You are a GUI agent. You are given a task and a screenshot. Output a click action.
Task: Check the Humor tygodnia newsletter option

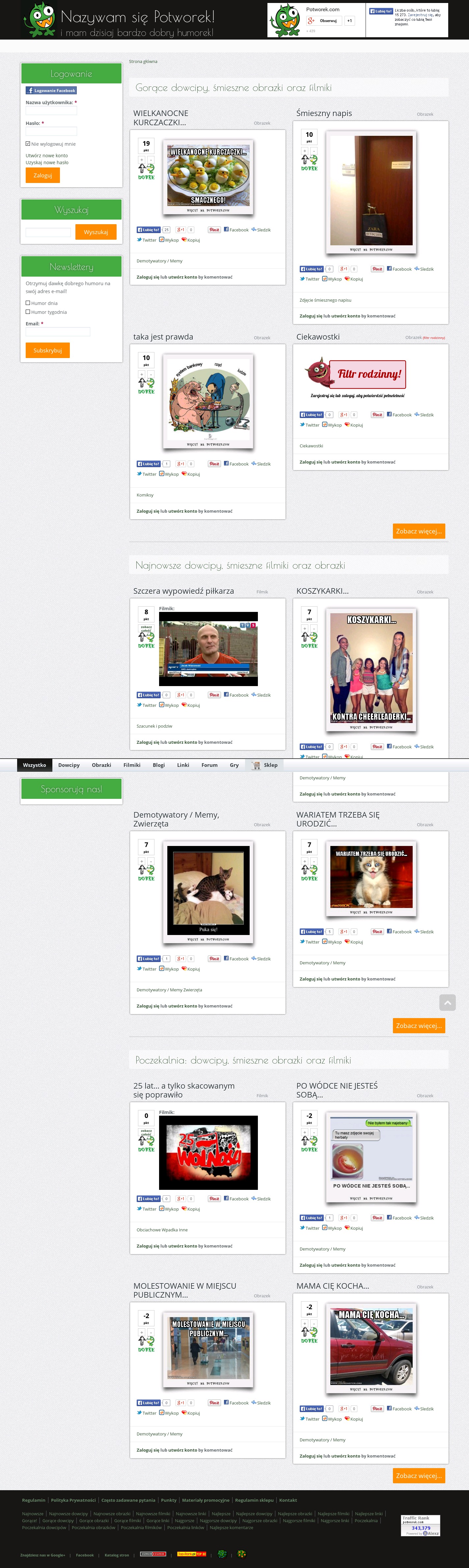coord(28,312)
